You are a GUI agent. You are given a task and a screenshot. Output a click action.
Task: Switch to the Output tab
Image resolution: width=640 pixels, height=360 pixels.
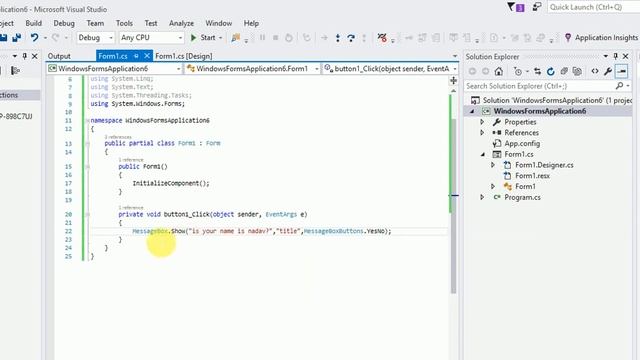pos(59,56)
